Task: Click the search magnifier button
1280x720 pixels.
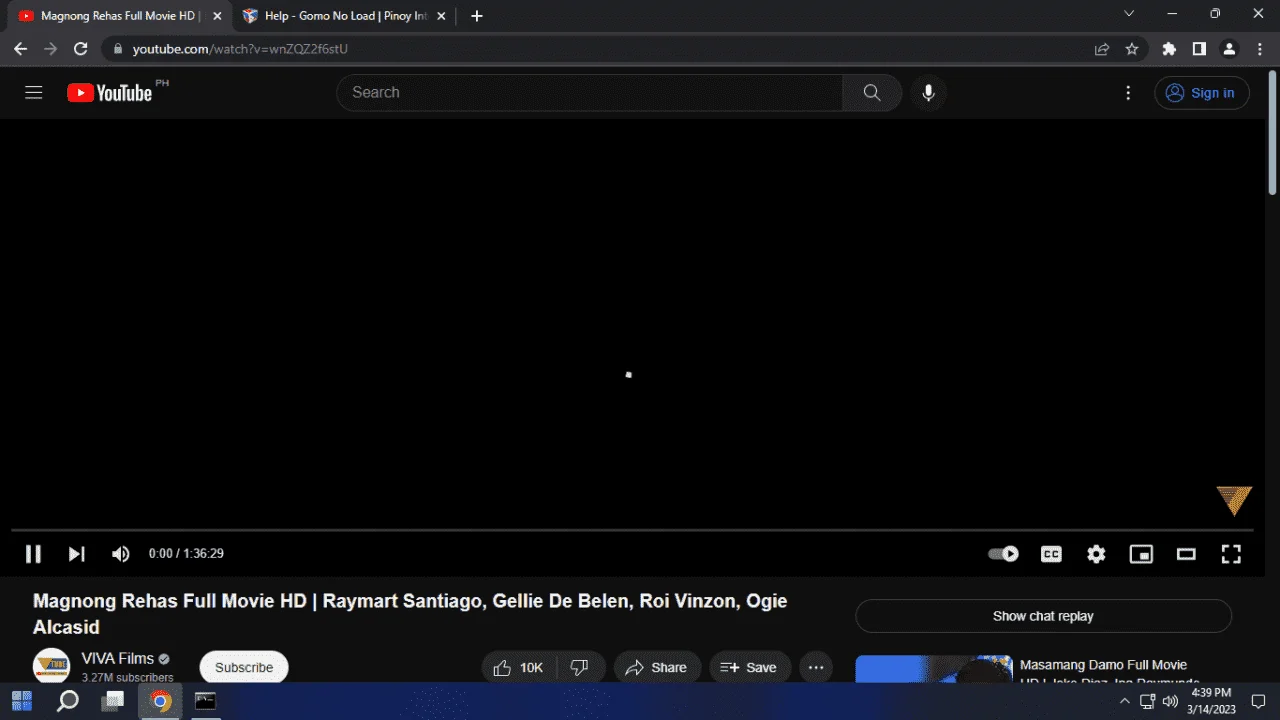Action: pos(872,93)
